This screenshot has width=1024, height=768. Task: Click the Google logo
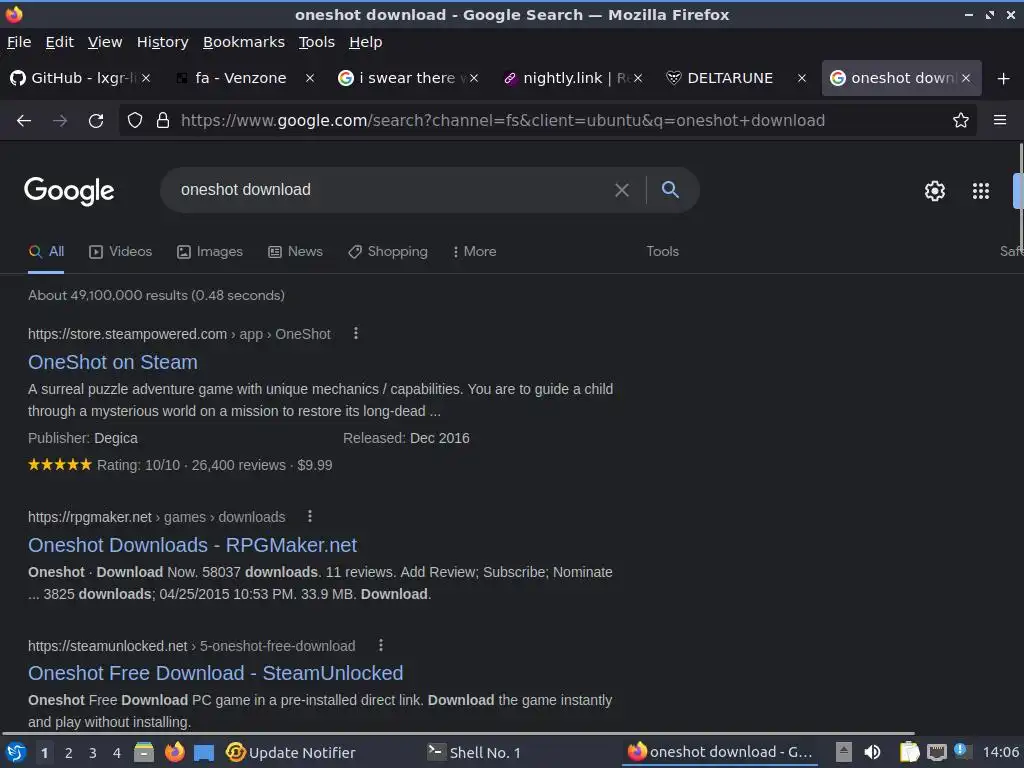click(69, 191)
